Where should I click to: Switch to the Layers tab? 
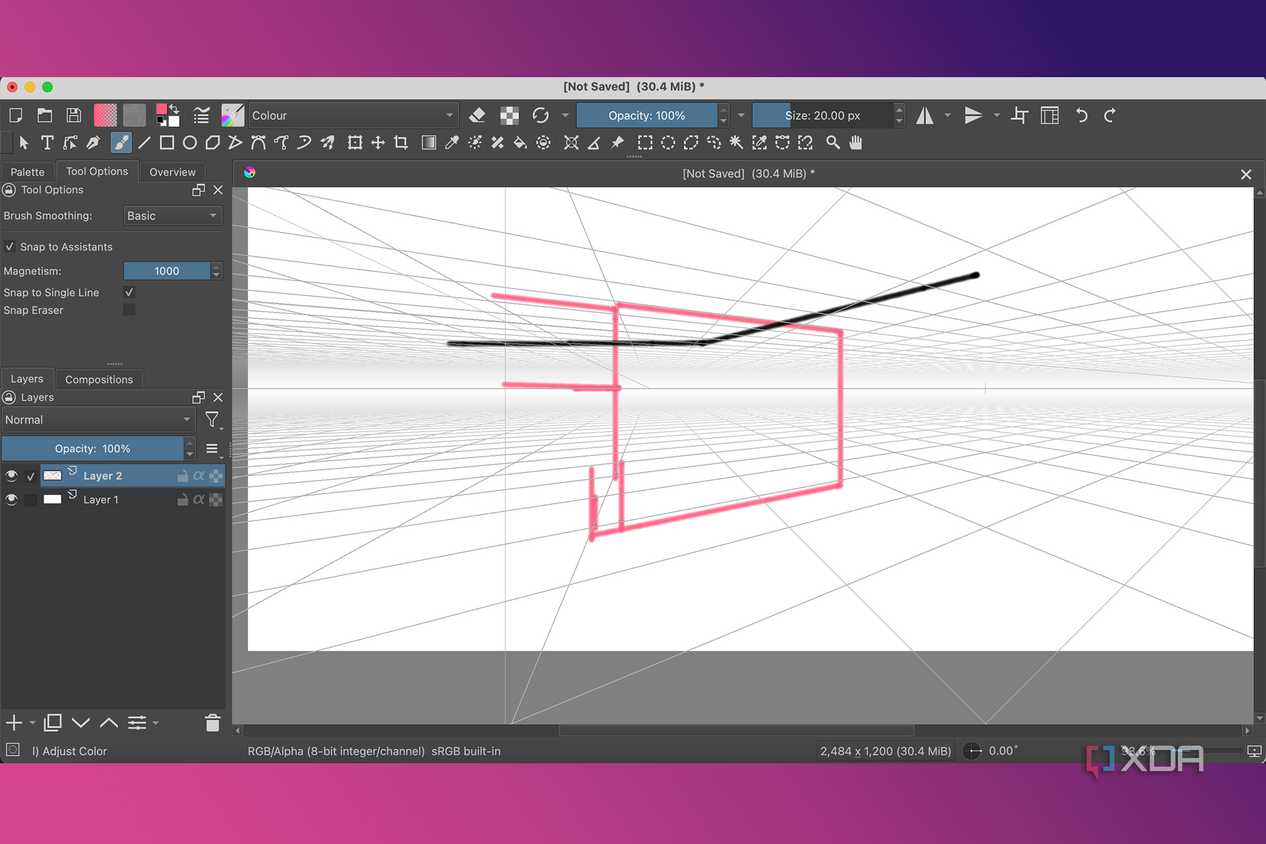[27, 379]
